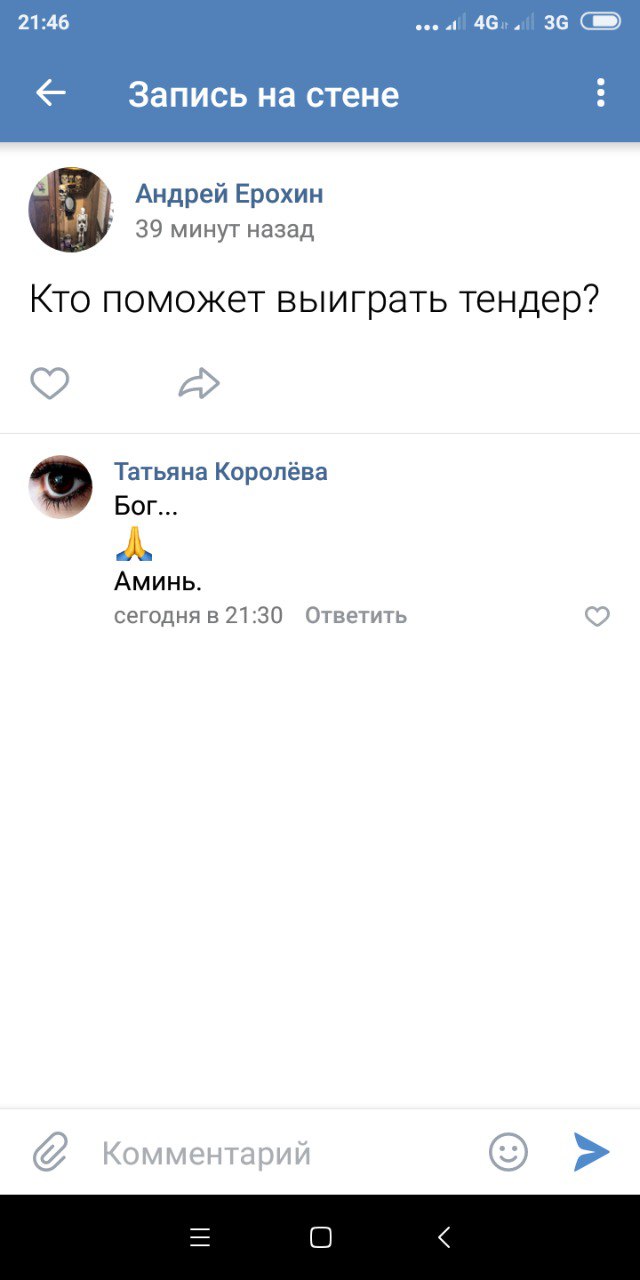The image size is (640, 1280).
Task: Open the emoji smiley picker
Action: pos(508,1152)
